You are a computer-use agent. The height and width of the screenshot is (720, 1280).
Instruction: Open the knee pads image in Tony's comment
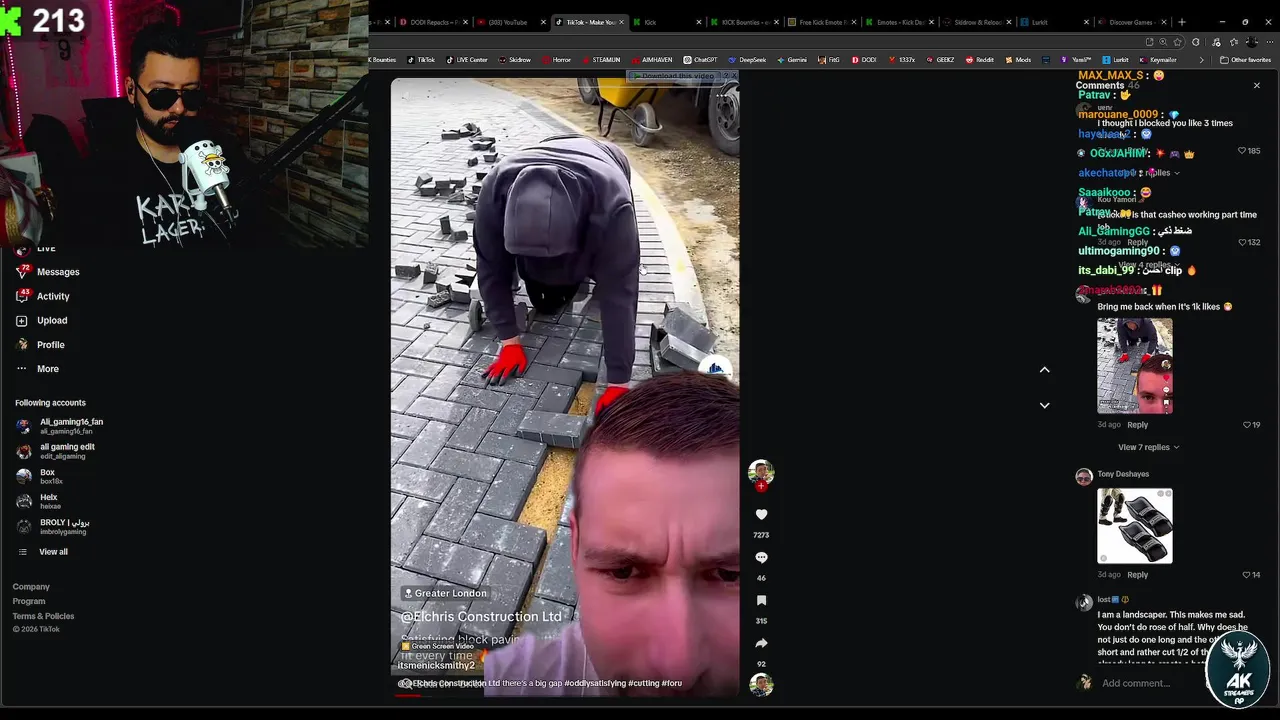coord(1134,526)
